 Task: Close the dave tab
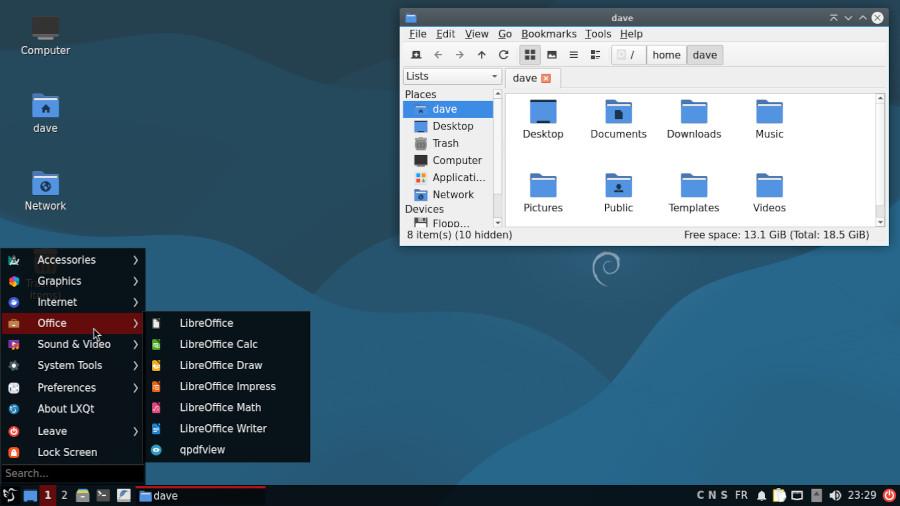546,78
